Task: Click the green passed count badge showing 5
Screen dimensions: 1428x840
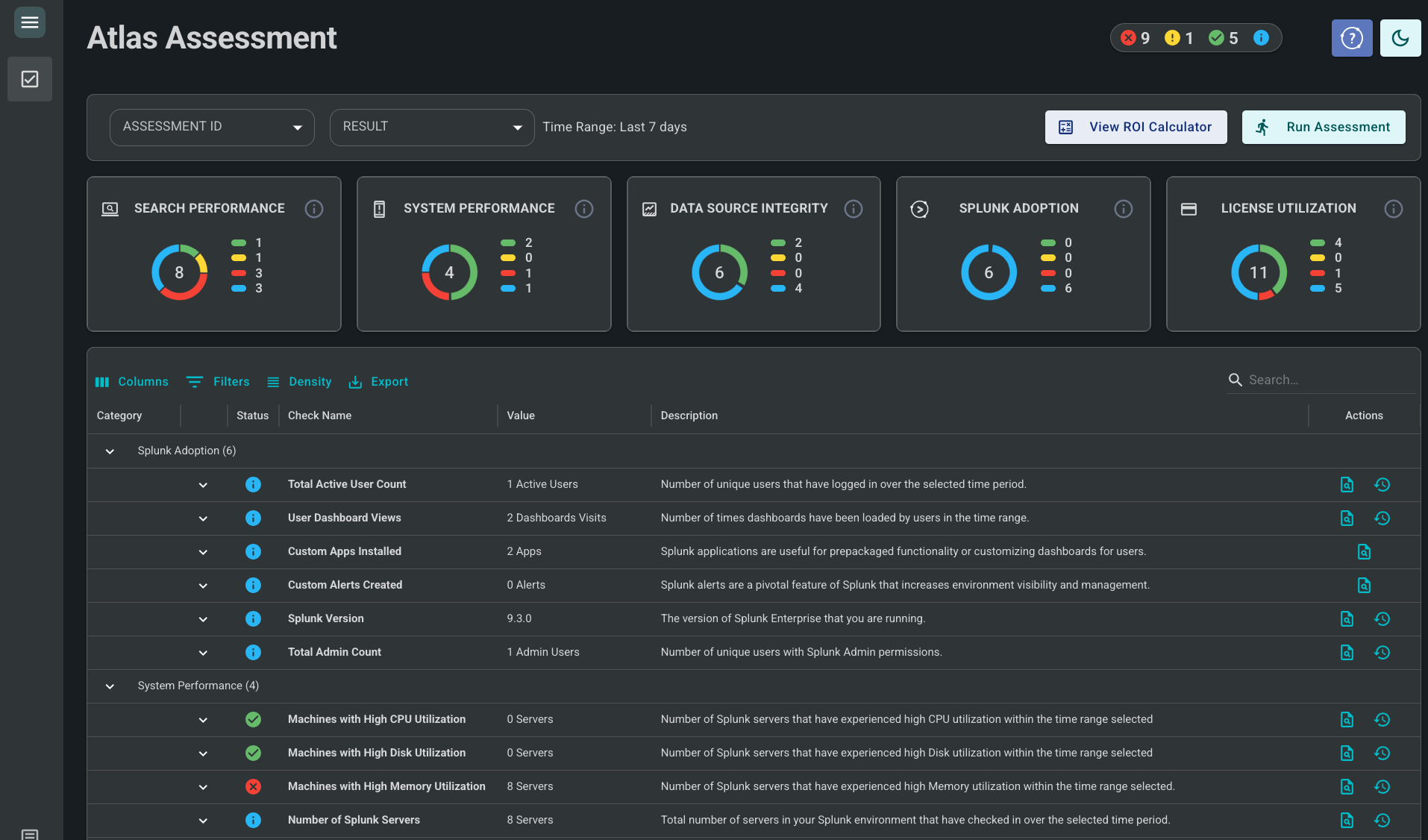Action: click(x=1223, y=38)
